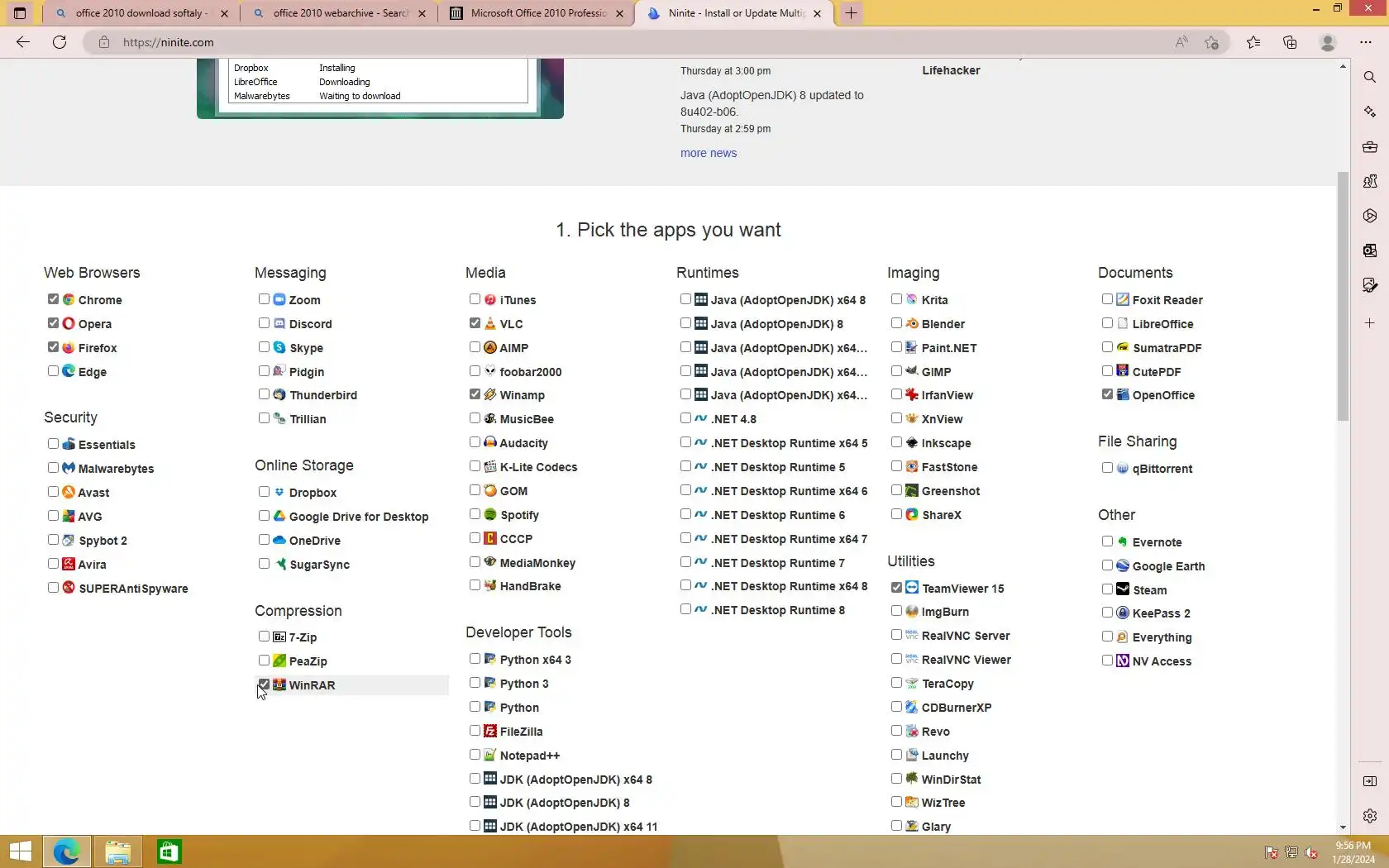Click the Opera app icon
Viewport: 1389px width, 868px height.
click(69, 323)
